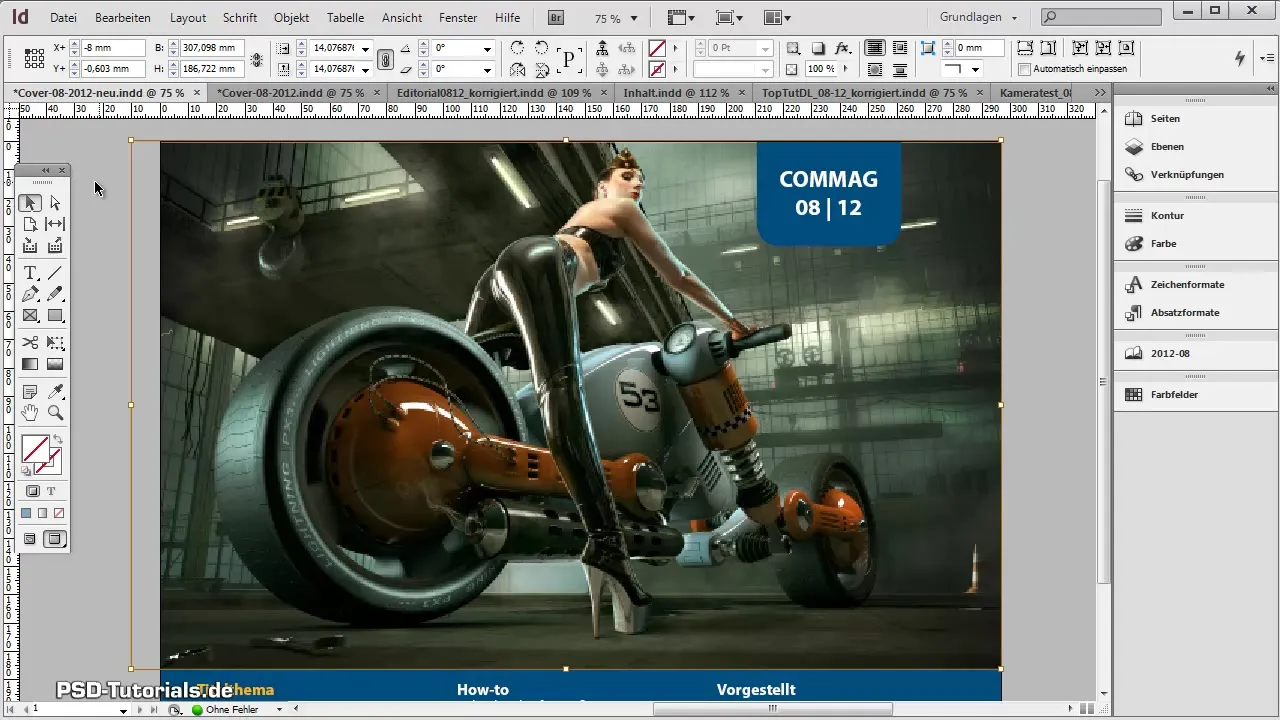Open the Bearbeiten menu

(x=122, y=18)
